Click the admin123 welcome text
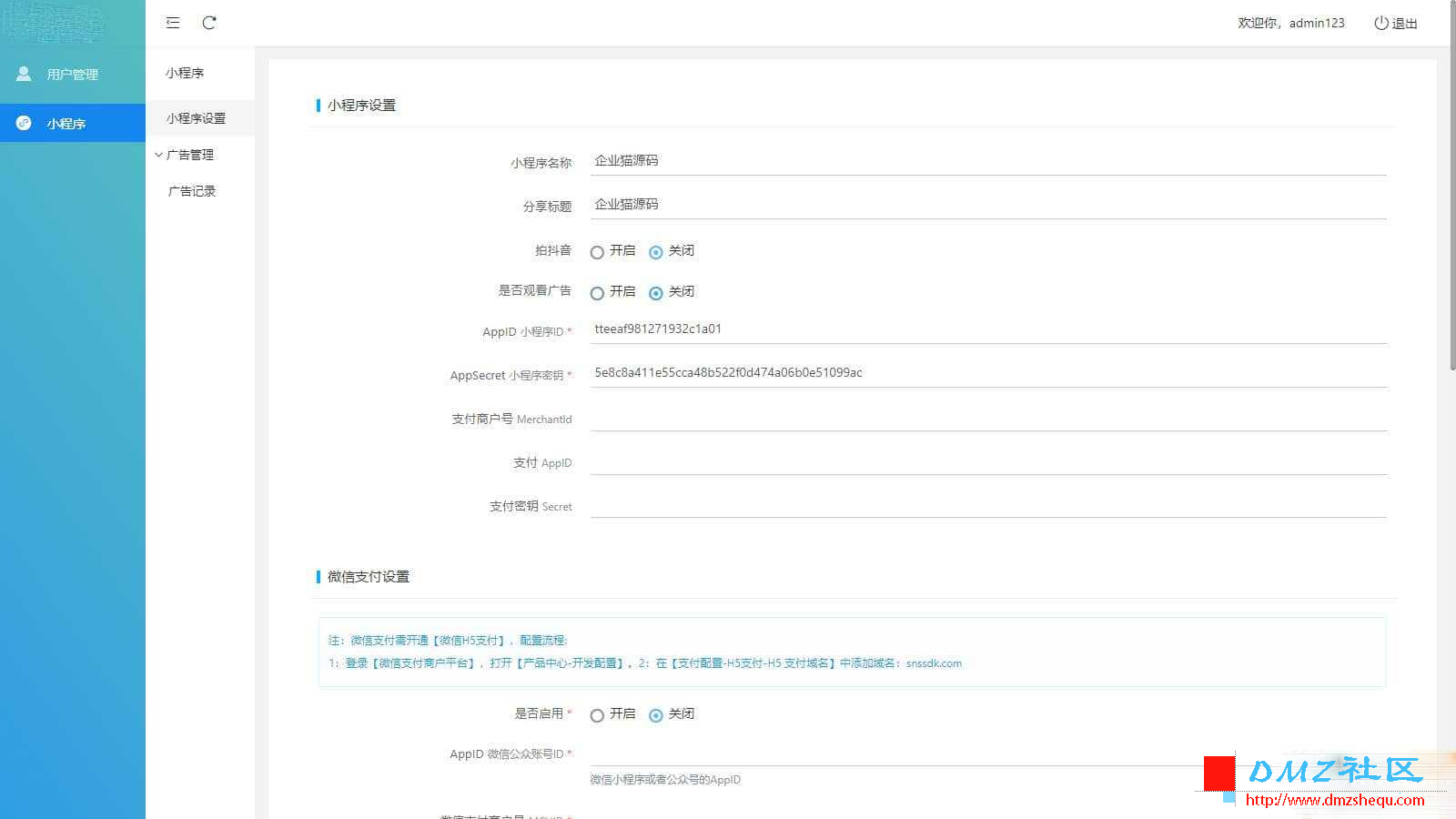This screenshot has height=819, width=1456. point(1291,23)
